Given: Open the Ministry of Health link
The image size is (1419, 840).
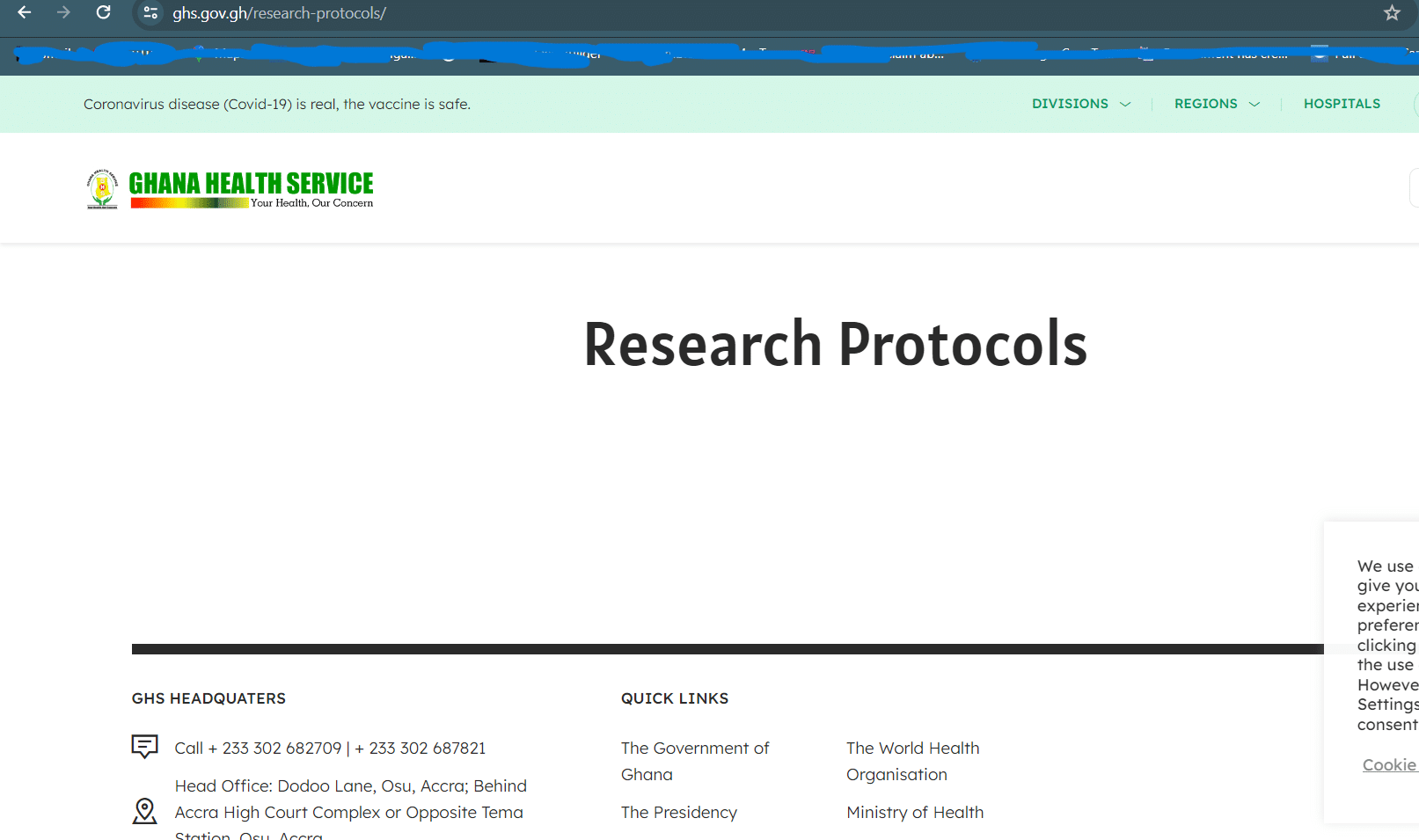Looking at the screenshot, I should point(915,812).
